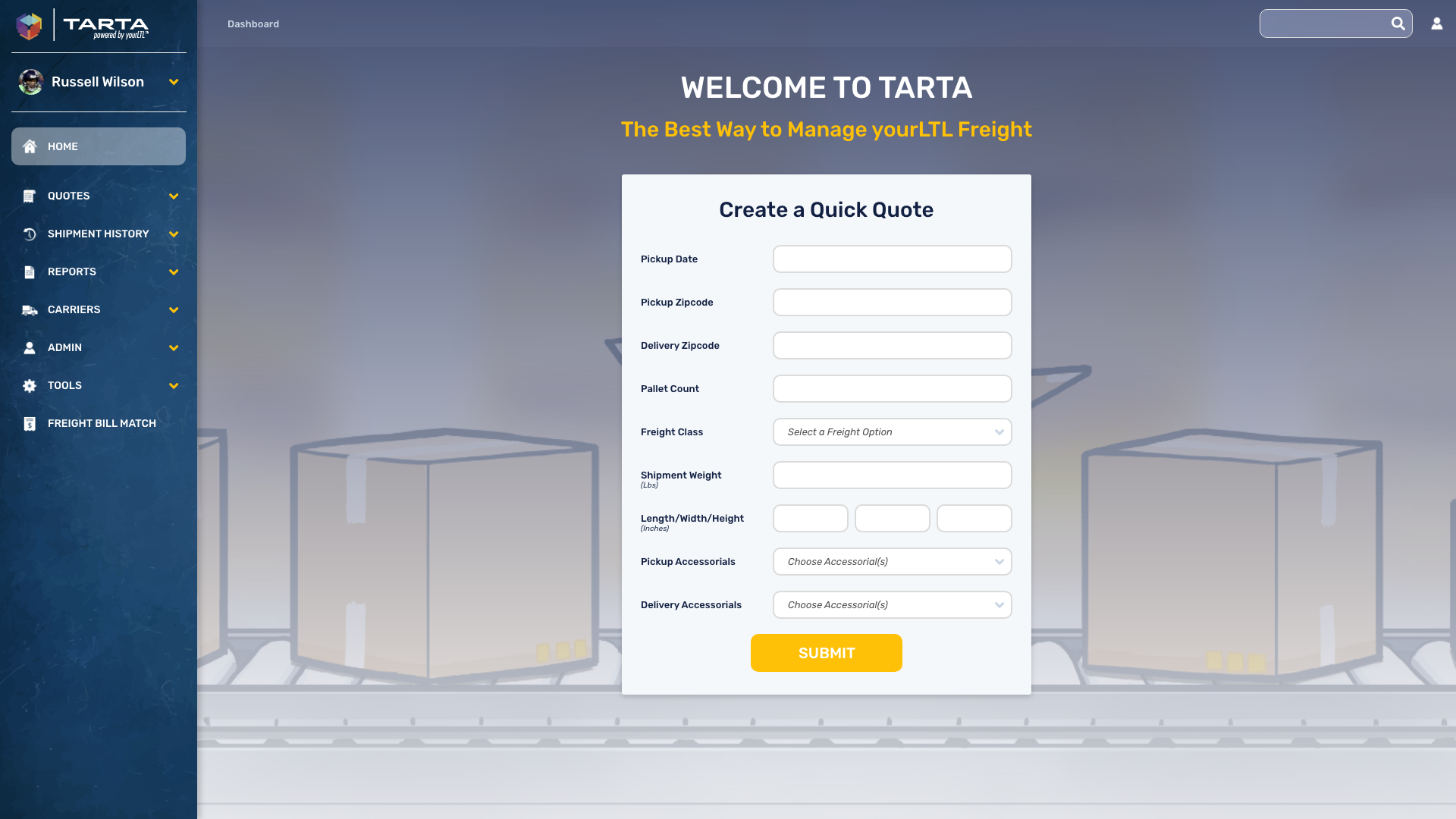Image resolution: width=1456 pixels, height=819 pixels.
Task: Click the Carriers truck icon
Action: coord(30,310)
